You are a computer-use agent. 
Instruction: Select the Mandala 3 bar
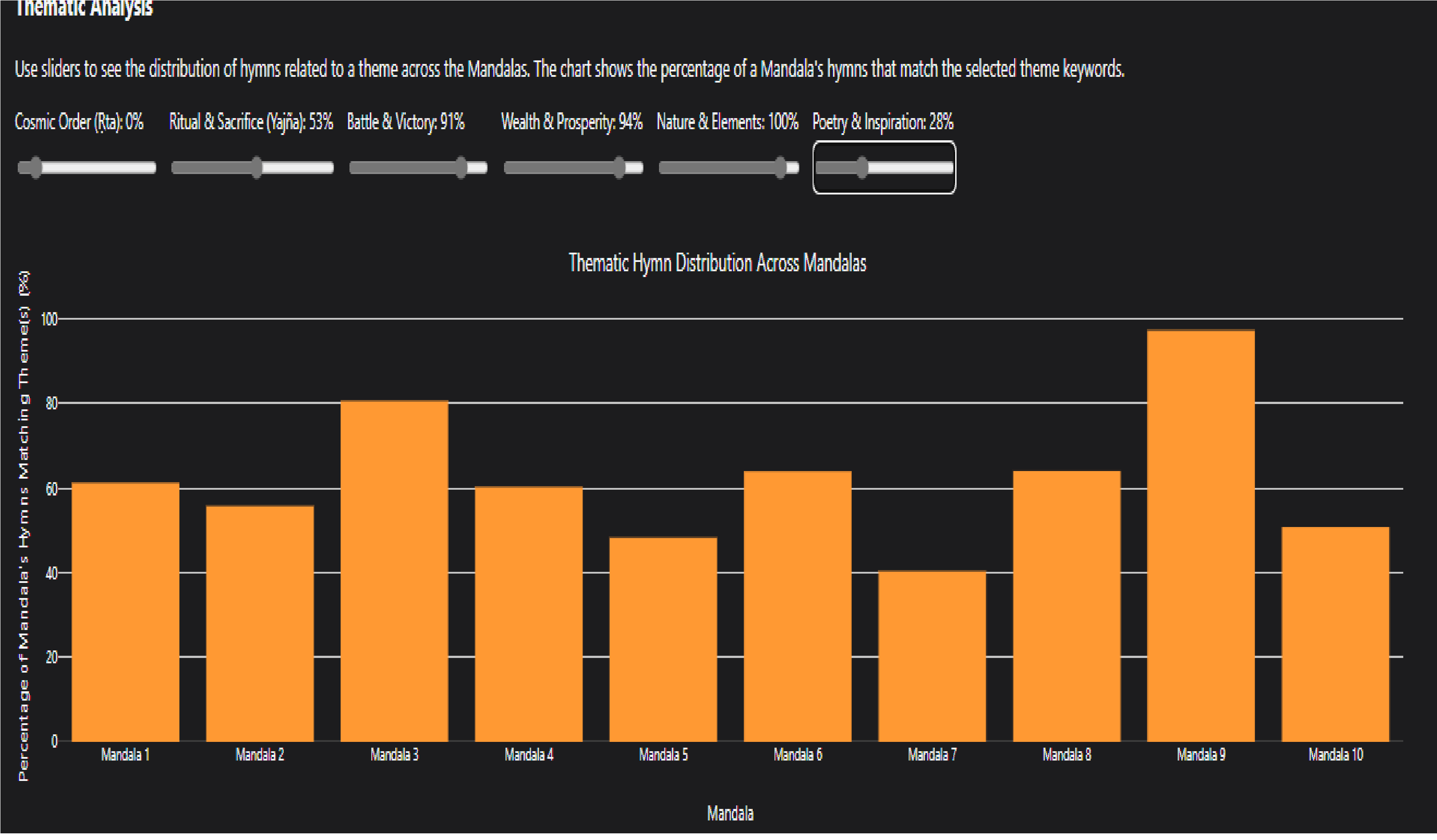[x=395, y=572]
